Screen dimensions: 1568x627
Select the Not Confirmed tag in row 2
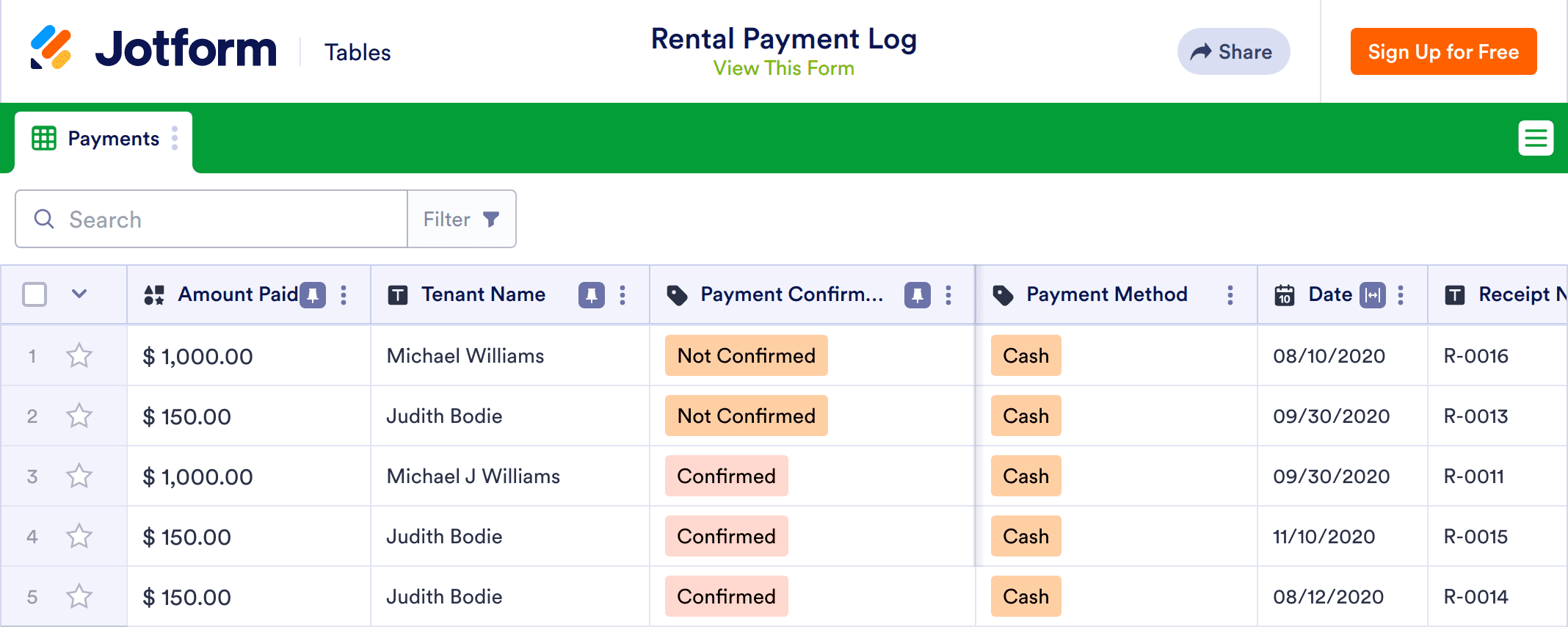(x=746, y=416)
